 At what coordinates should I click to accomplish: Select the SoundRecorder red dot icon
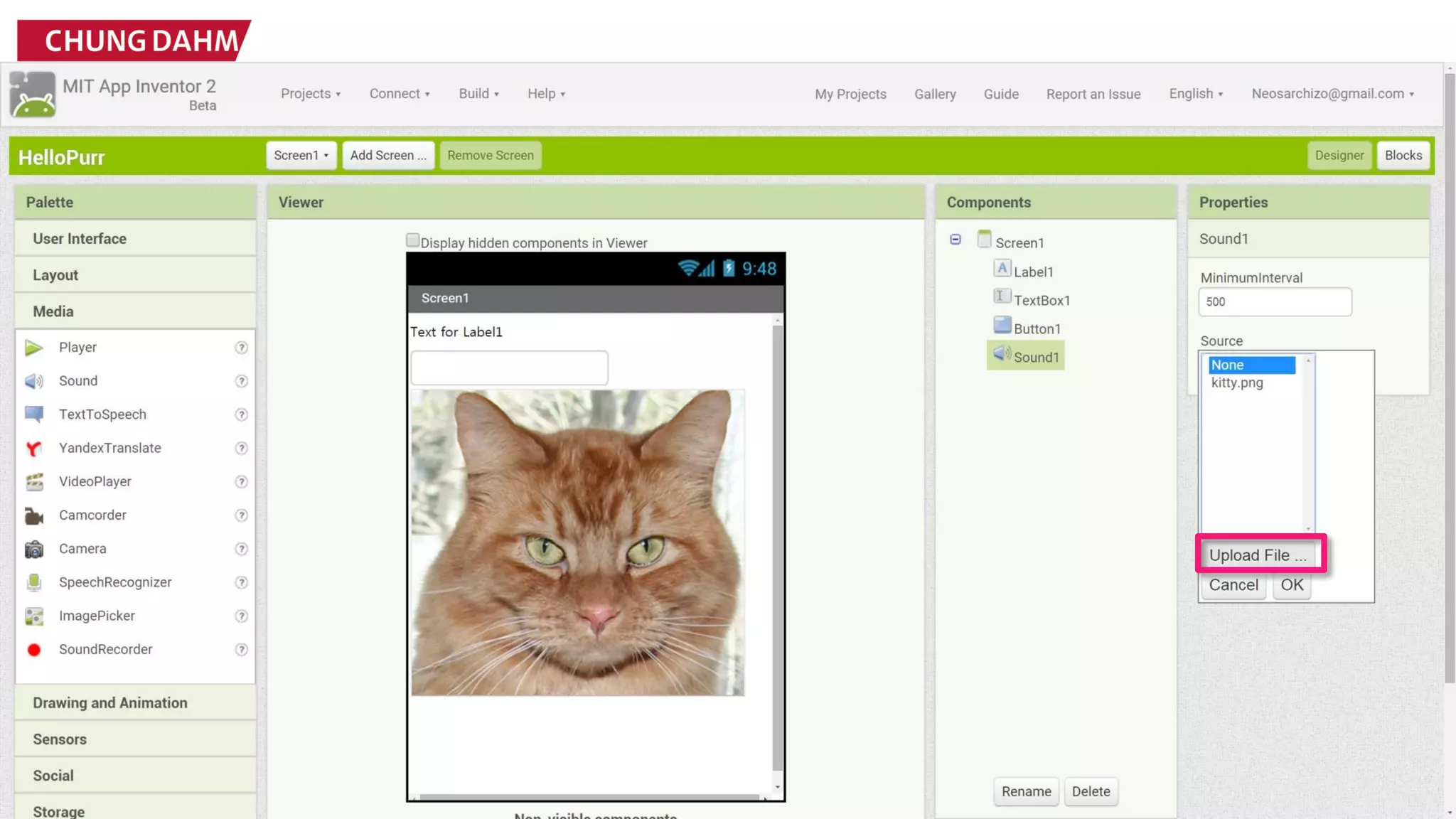tap(33, 650)
